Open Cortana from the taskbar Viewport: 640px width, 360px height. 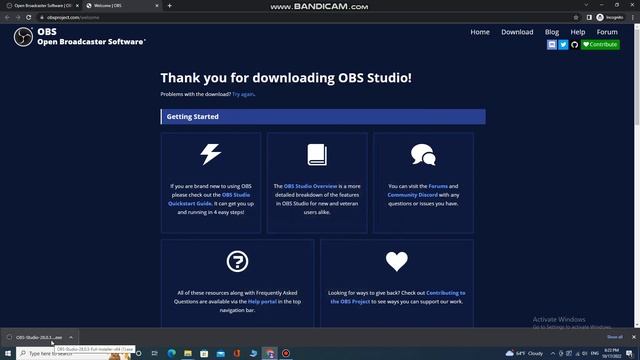tap(139, 353)
